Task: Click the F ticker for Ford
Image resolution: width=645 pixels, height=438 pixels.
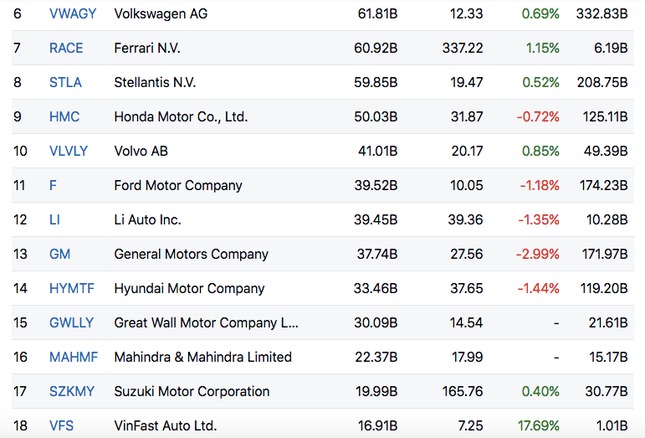Action: (x=53, y=185)
